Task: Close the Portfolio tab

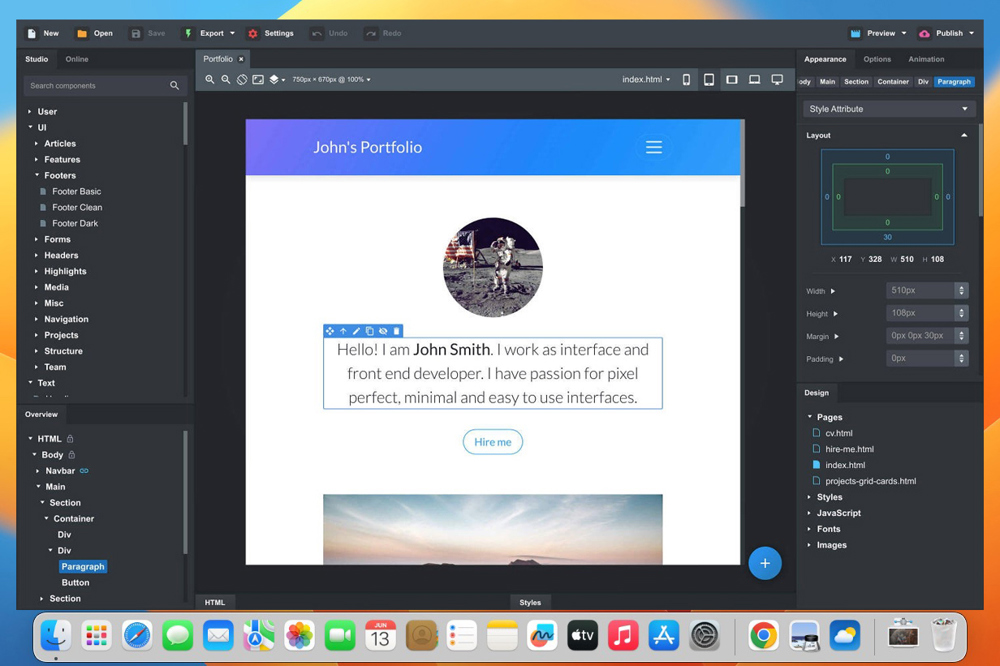Action: pyautogui.click(x=241, y=59)
